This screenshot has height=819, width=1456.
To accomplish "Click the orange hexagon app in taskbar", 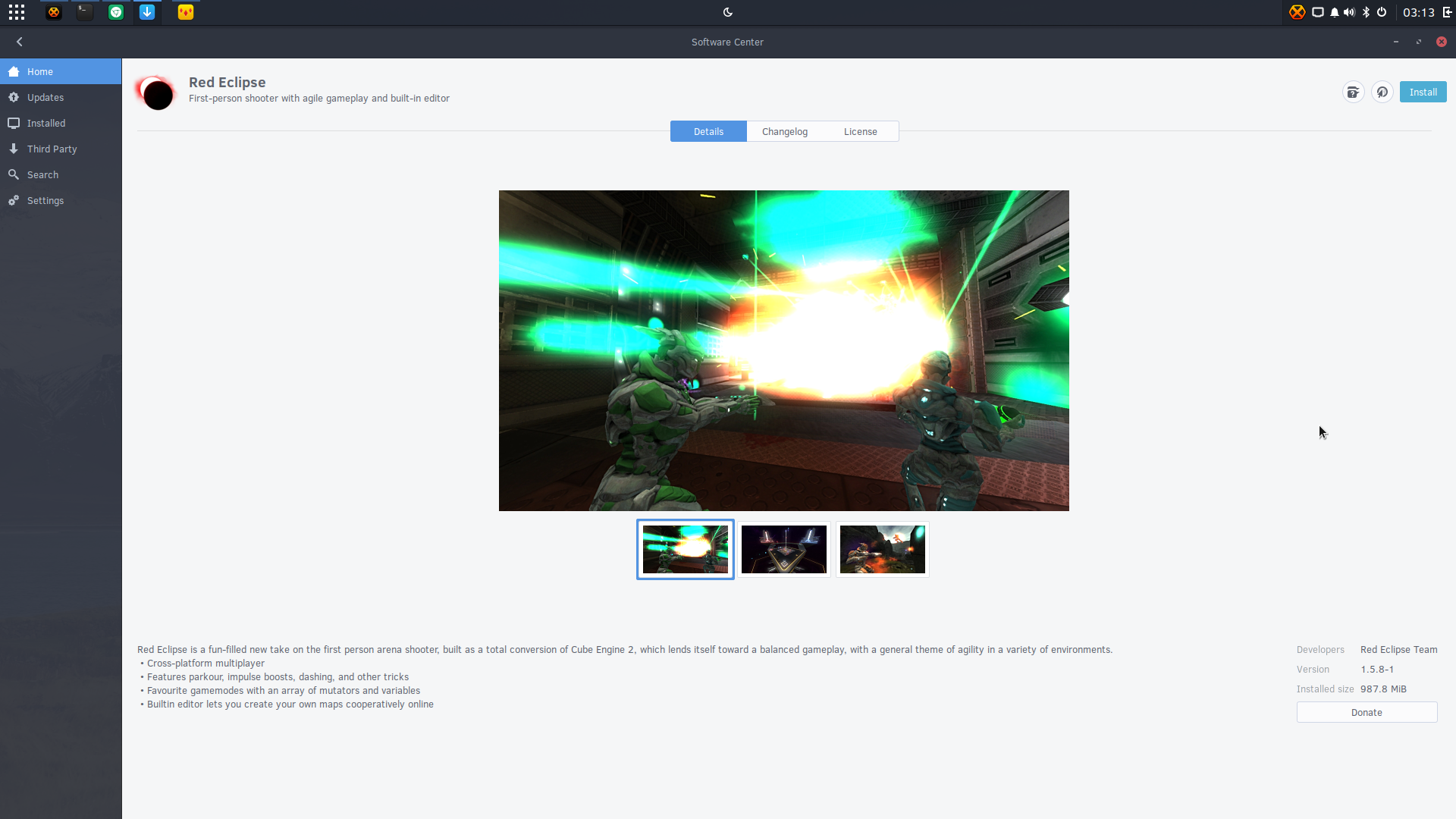I will [x=54, y=12].
